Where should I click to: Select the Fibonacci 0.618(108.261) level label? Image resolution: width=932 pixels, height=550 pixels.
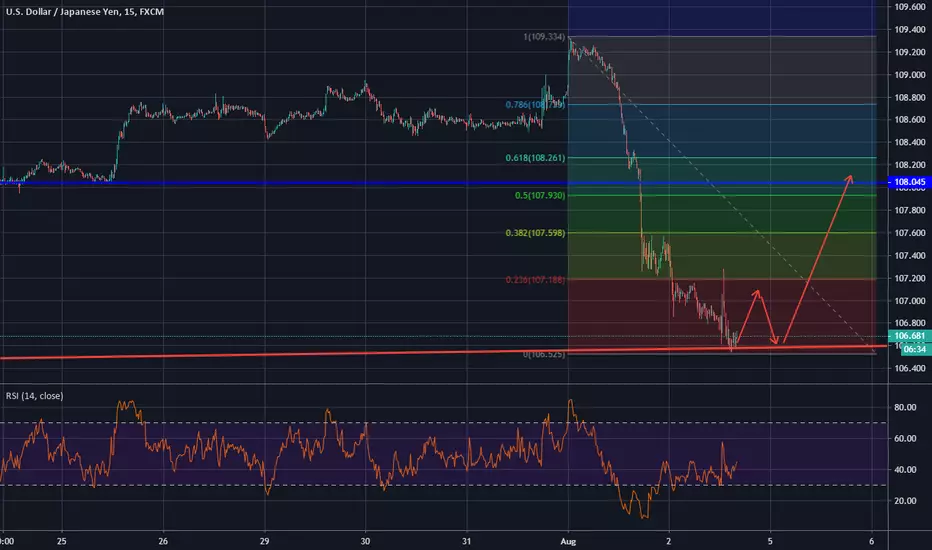535,158
